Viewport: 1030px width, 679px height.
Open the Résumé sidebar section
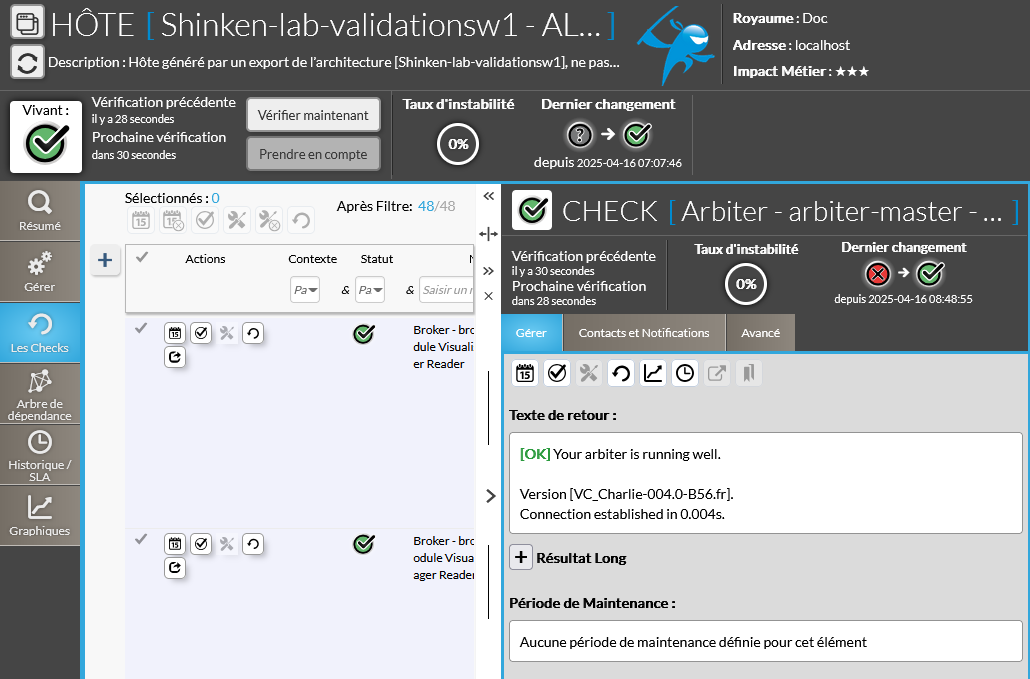point(40,211)
